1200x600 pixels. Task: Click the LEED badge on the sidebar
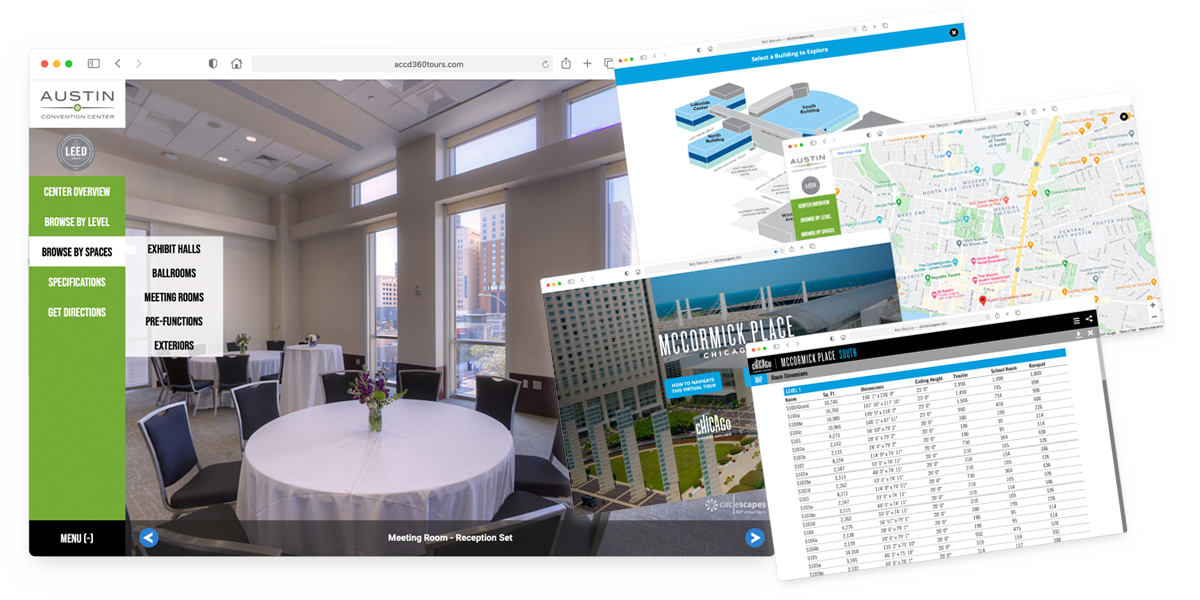(77, 153)
